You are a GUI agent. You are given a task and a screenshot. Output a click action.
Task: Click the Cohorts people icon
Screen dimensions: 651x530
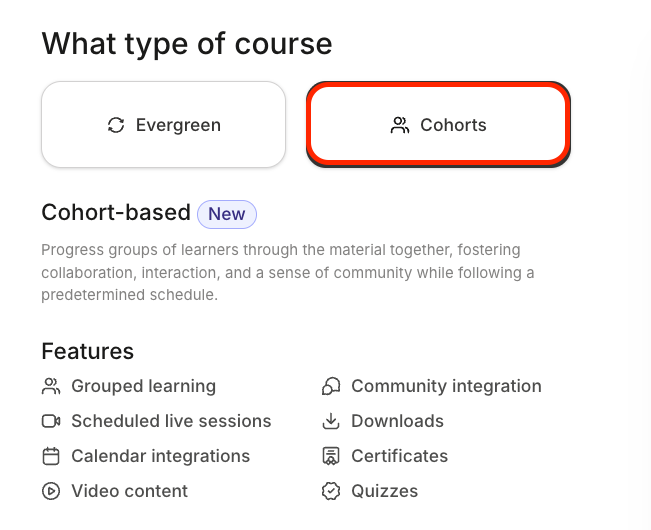pyautogui.click(x=400, y=125)
